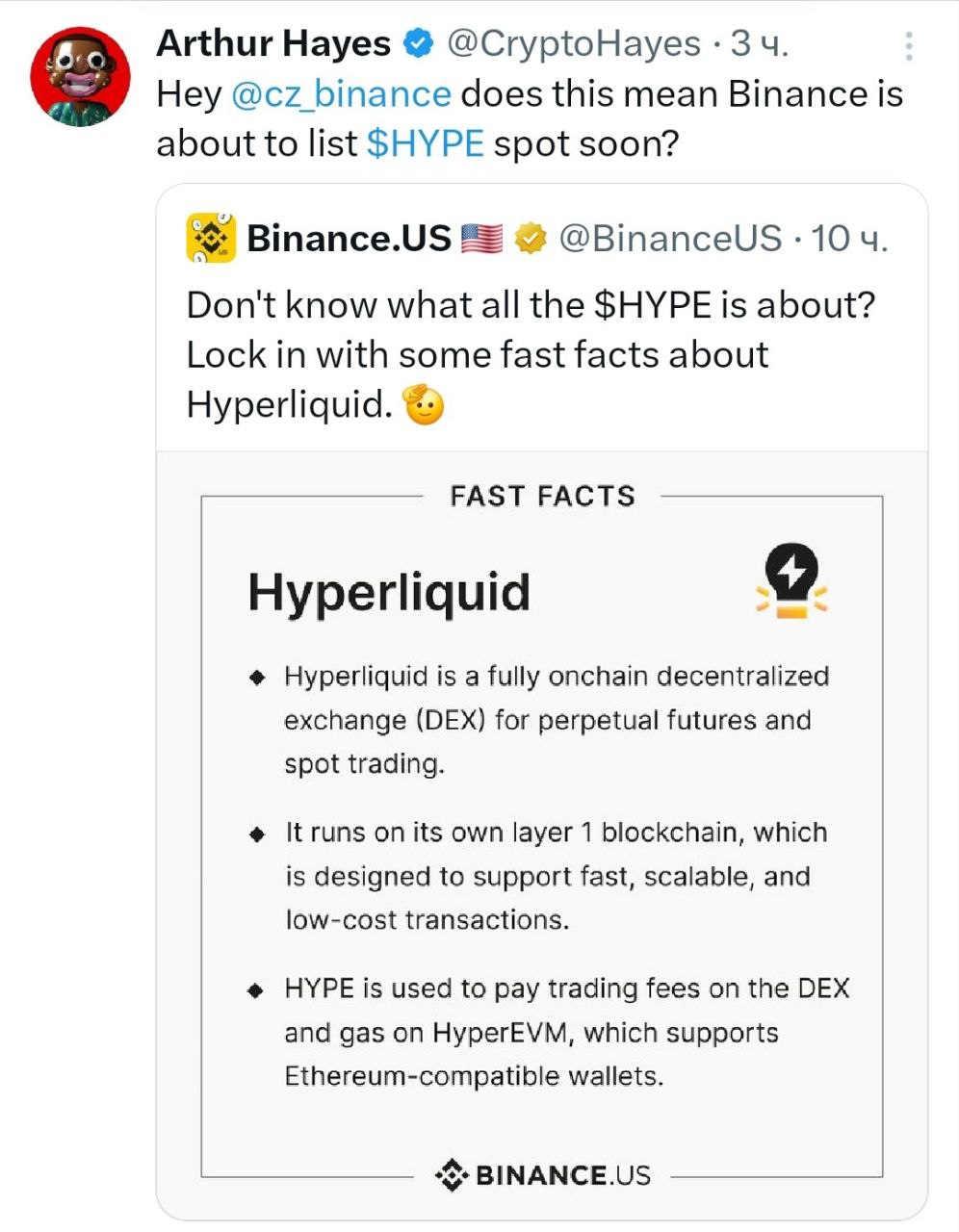Click the blue verified badge
The image size is (959, 1232).
(418, 43)
